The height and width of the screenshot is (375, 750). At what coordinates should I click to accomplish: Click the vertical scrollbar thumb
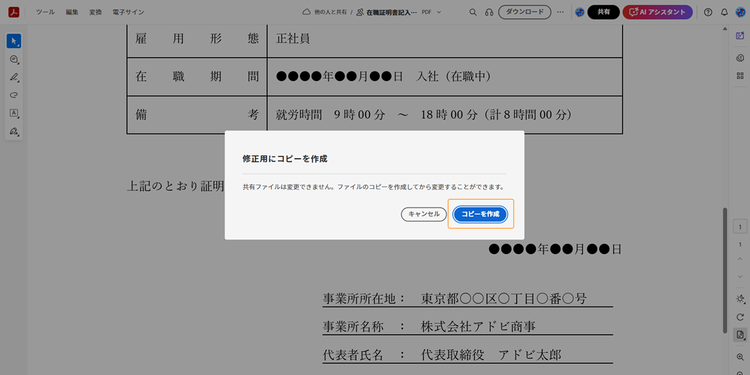coord(725,270)
